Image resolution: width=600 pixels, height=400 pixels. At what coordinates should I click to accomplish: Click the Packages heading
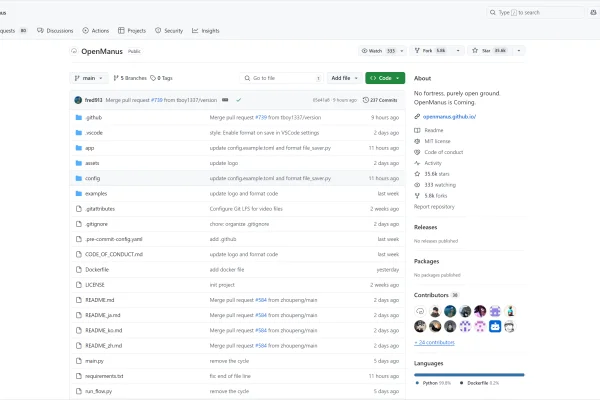[426, 261]
